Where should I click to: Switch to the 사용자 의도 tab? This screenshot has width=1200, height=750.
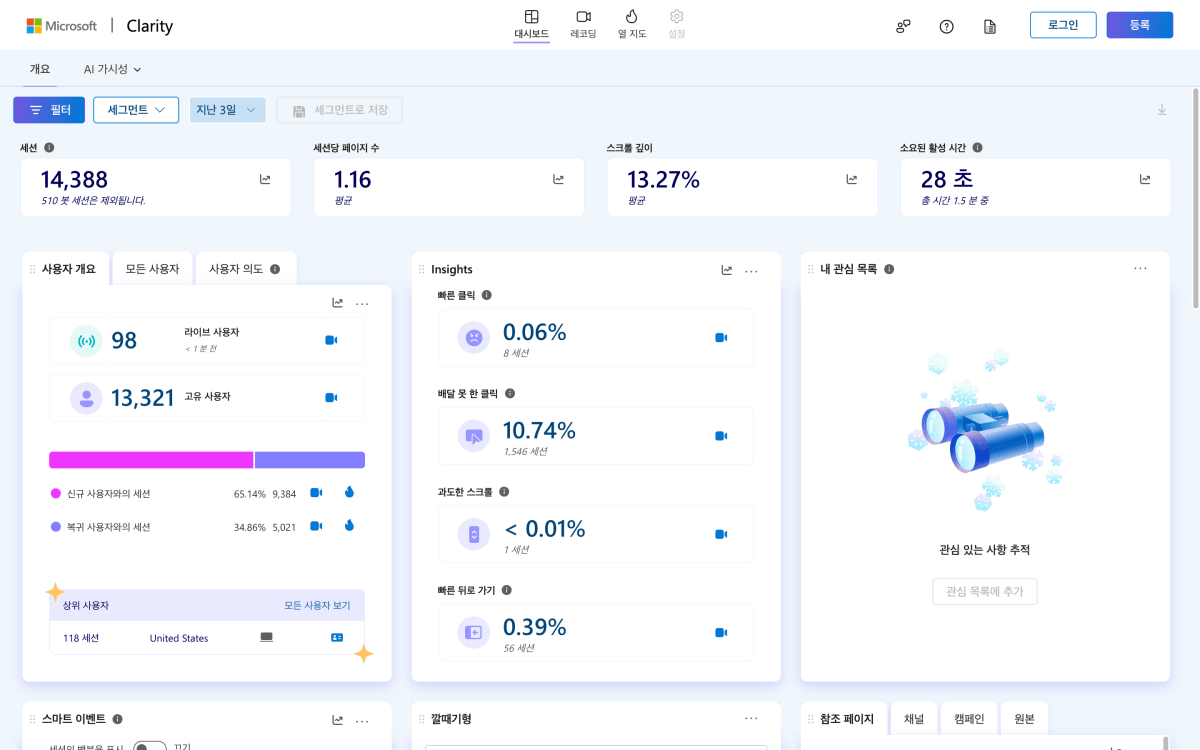coord(245,269)
